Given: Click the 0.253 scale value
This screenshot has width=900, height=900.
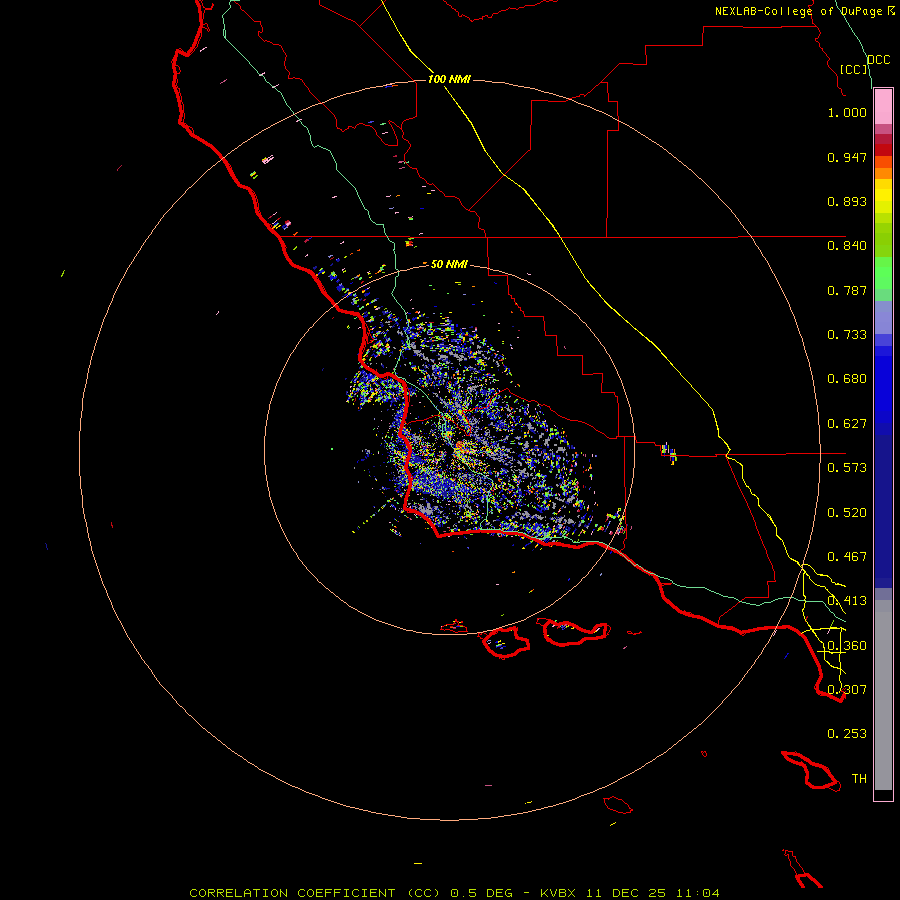Looking at the screenshot, I should point(847,734).
